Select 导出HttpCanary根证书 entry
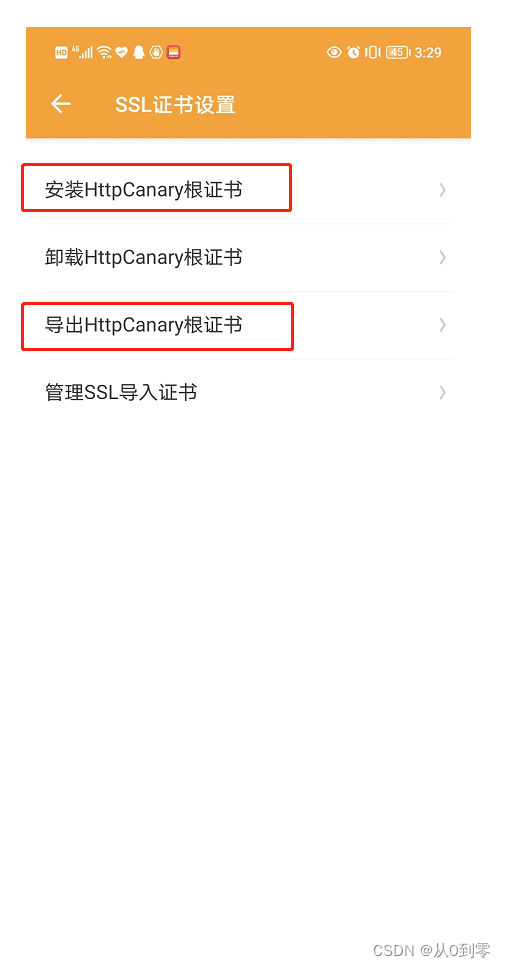 [249, 325]
